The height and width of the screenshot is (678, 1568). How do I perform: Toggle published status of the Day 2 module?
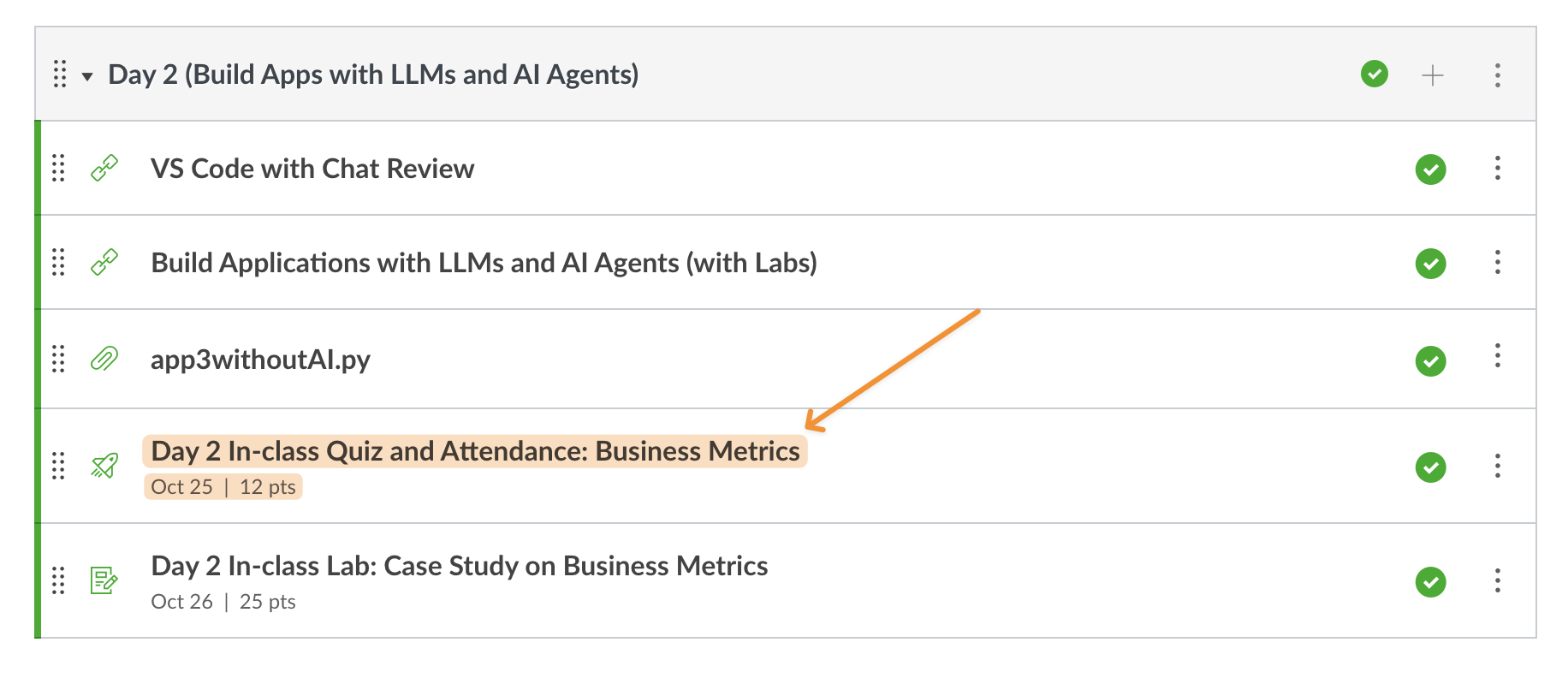[1374, 74]
